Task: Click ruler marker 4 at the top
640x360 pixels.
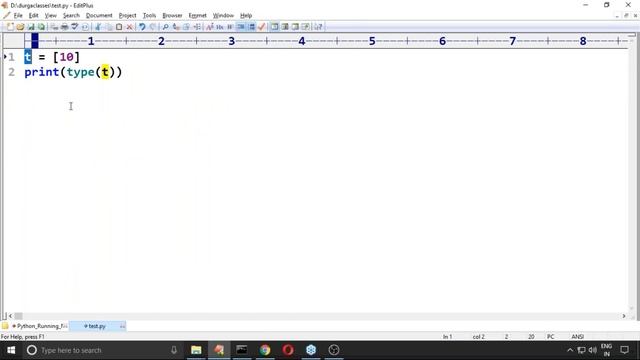Action: (x=302, y=41)
